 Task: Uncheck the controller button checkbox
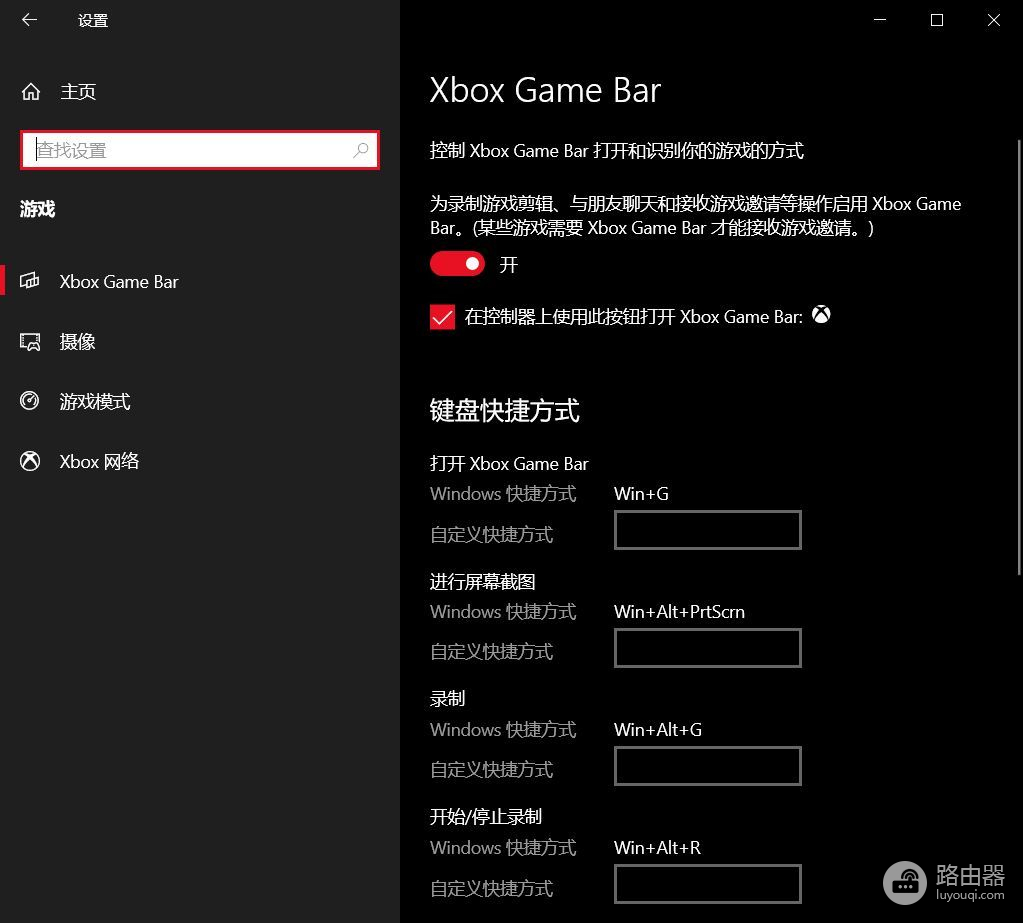pos(442,317)
